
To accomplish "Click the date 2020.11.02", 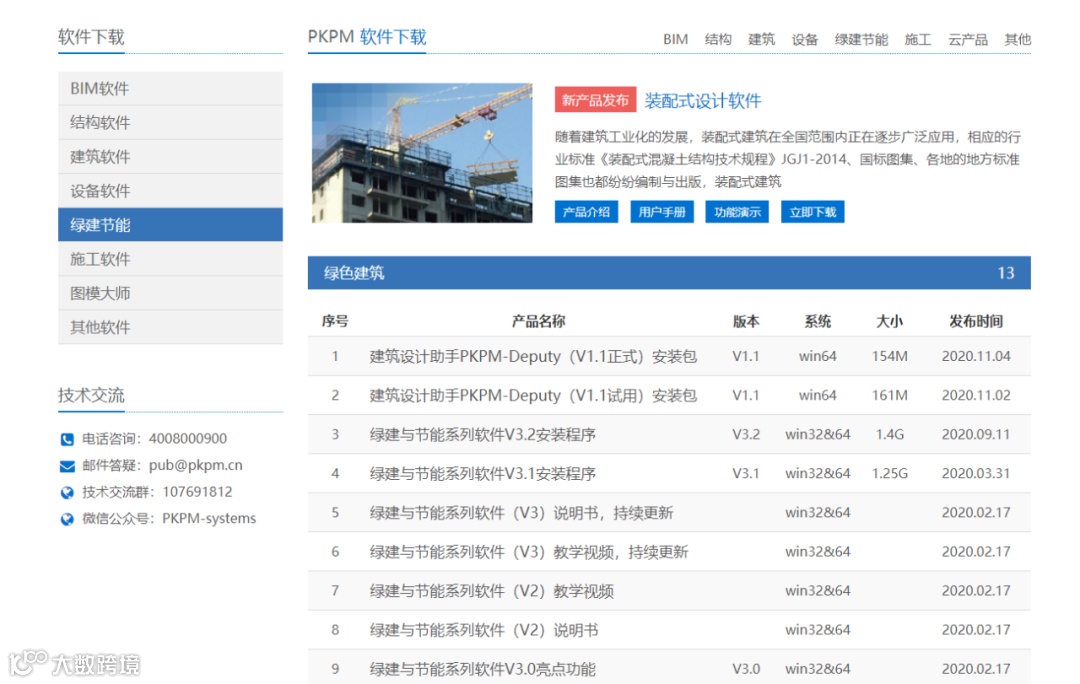I will click(976, 395).
